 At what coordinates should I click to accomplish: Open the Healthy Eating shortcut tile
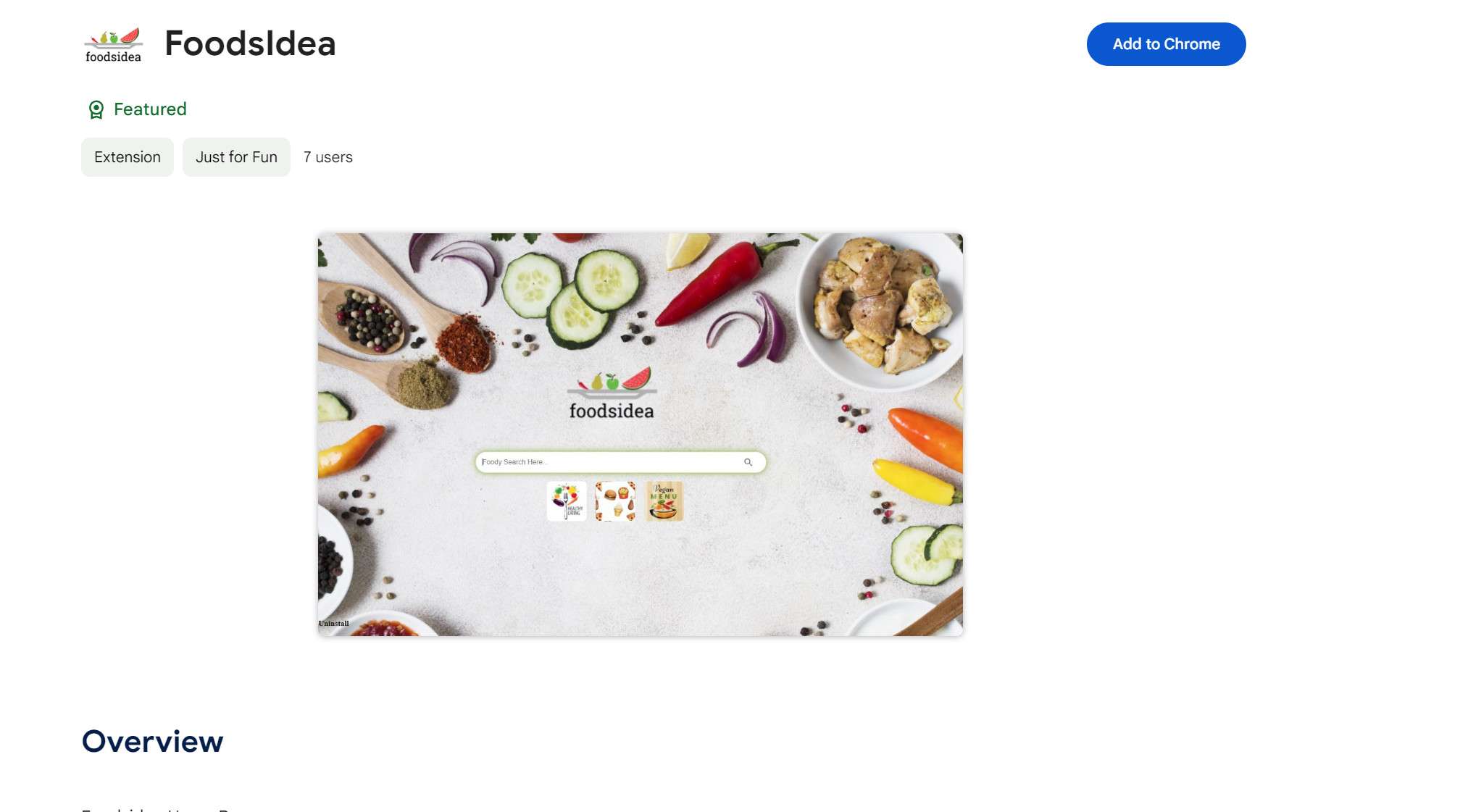568,501
